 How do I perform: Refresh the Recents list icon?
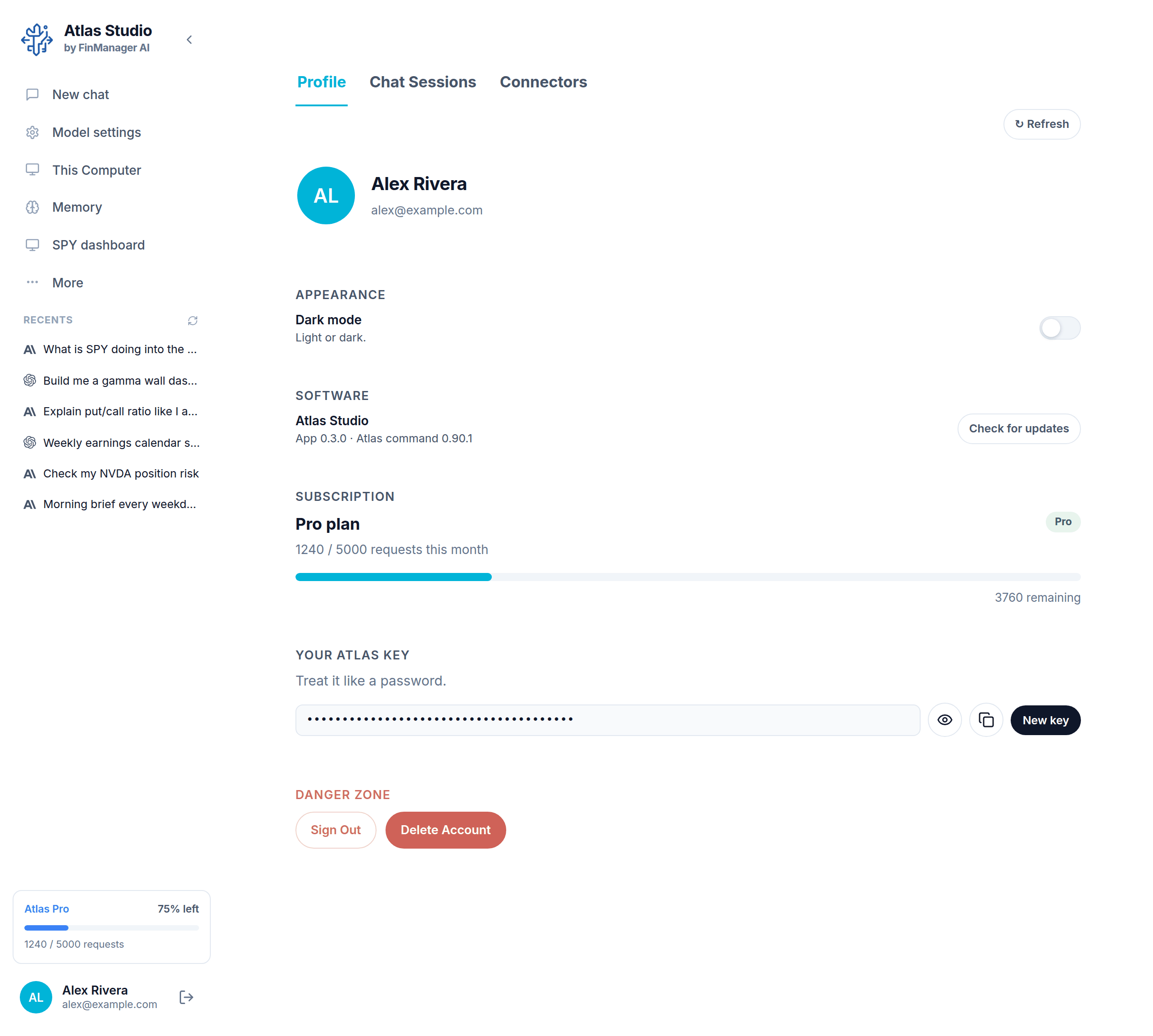pyautogui.click(x=193, y=320)
